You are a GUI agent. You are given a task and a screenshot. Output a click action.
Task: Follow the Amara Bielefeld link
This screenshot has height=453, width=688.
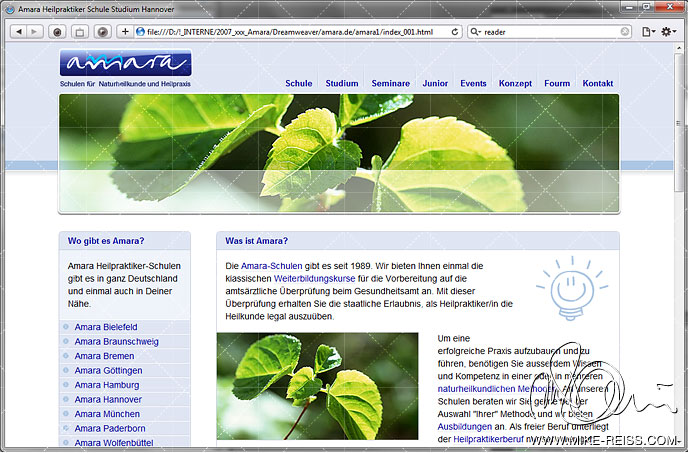coord(106,327)
